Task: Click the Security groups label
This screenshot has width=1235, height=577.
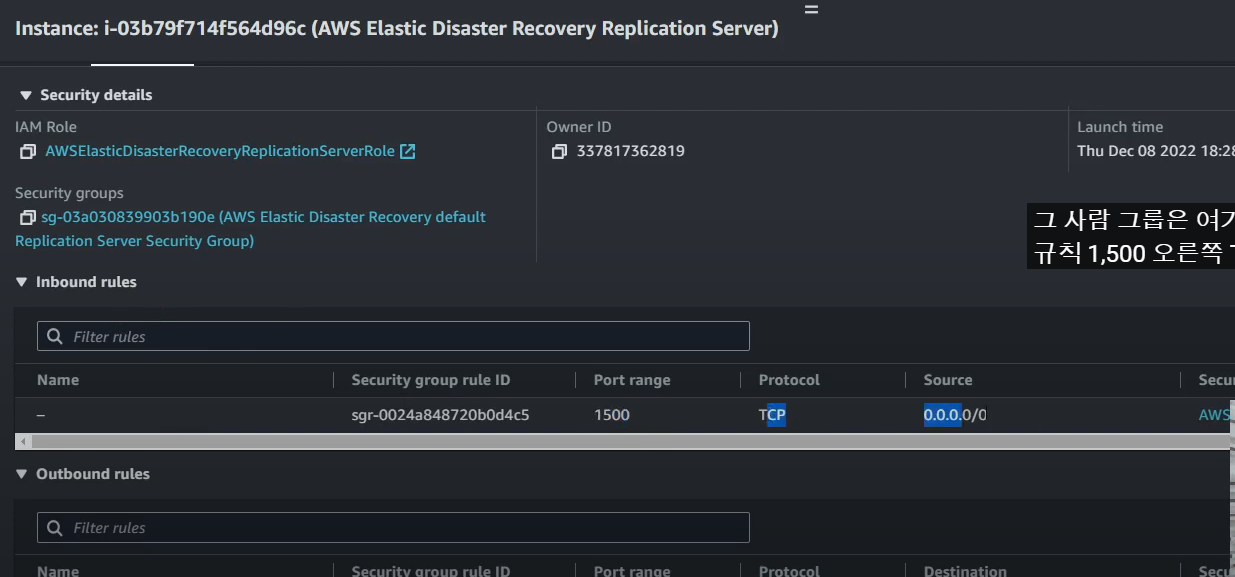Action: (x=69, y=193)
